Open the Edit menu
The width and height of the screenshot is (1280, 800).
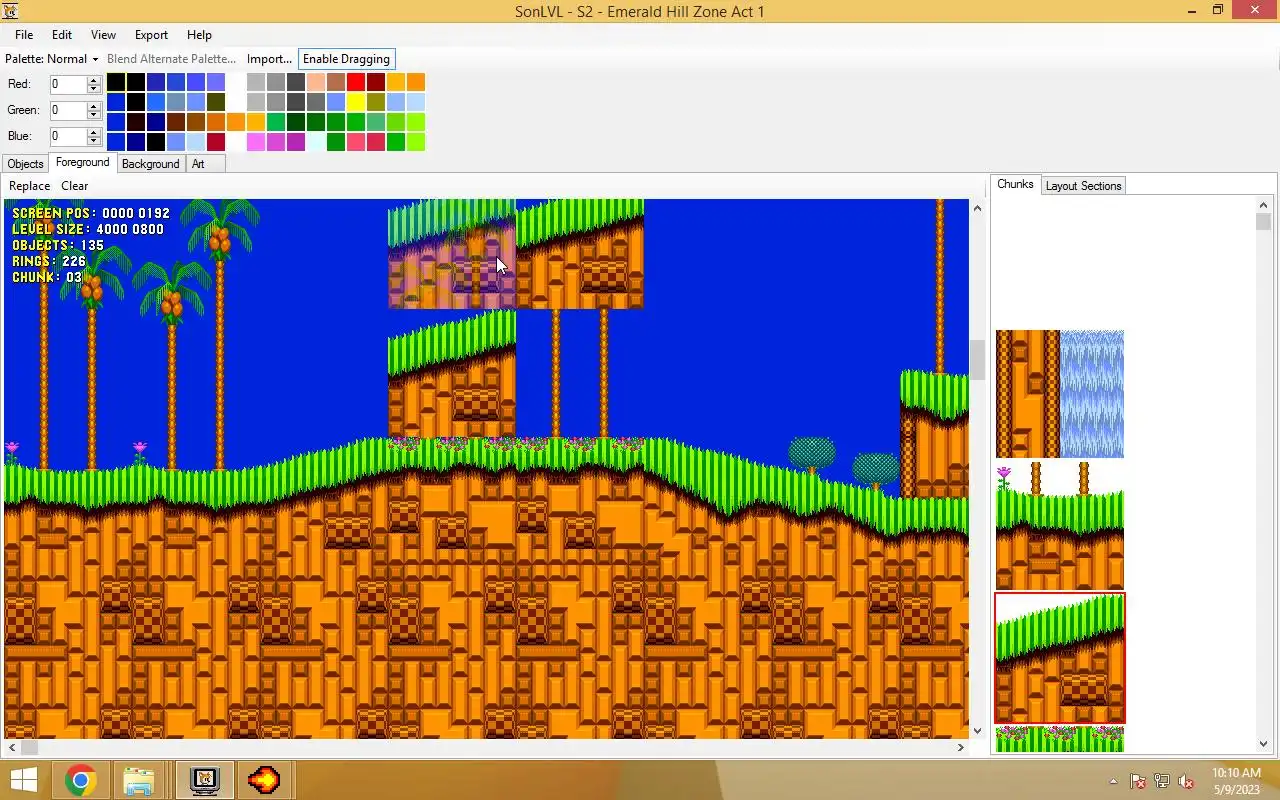point(62,35)
